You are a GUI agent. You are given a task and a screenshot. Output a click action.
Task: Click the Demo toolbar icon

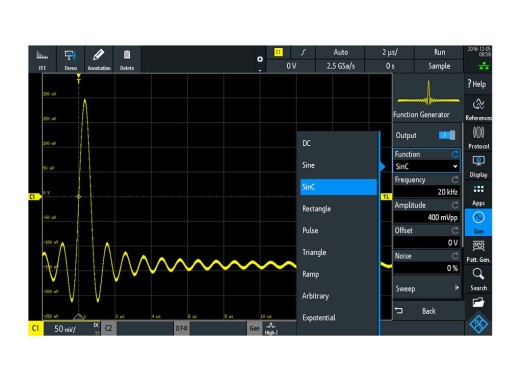[x=70, y=59]
